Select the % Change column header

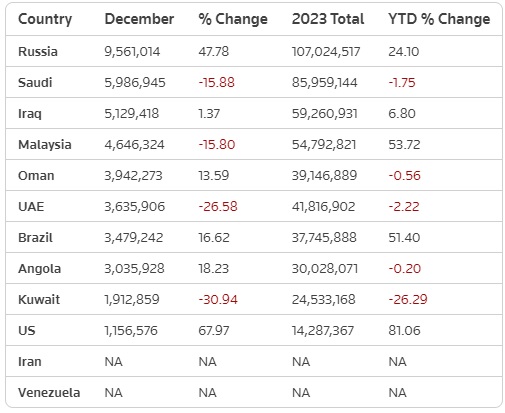point(233,19)
